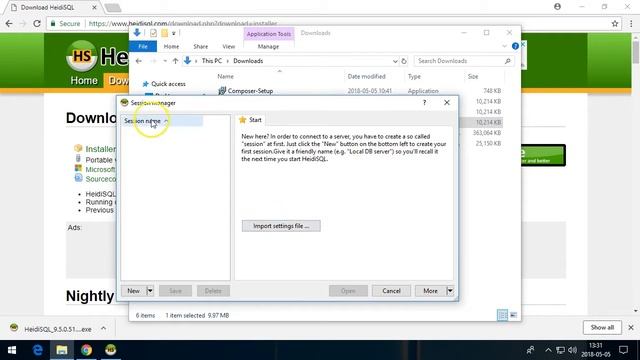This screenshot has height=360, width=640.
Task: Open Windows Start menu
Action: pyautogui.click(x=12, y=350)
